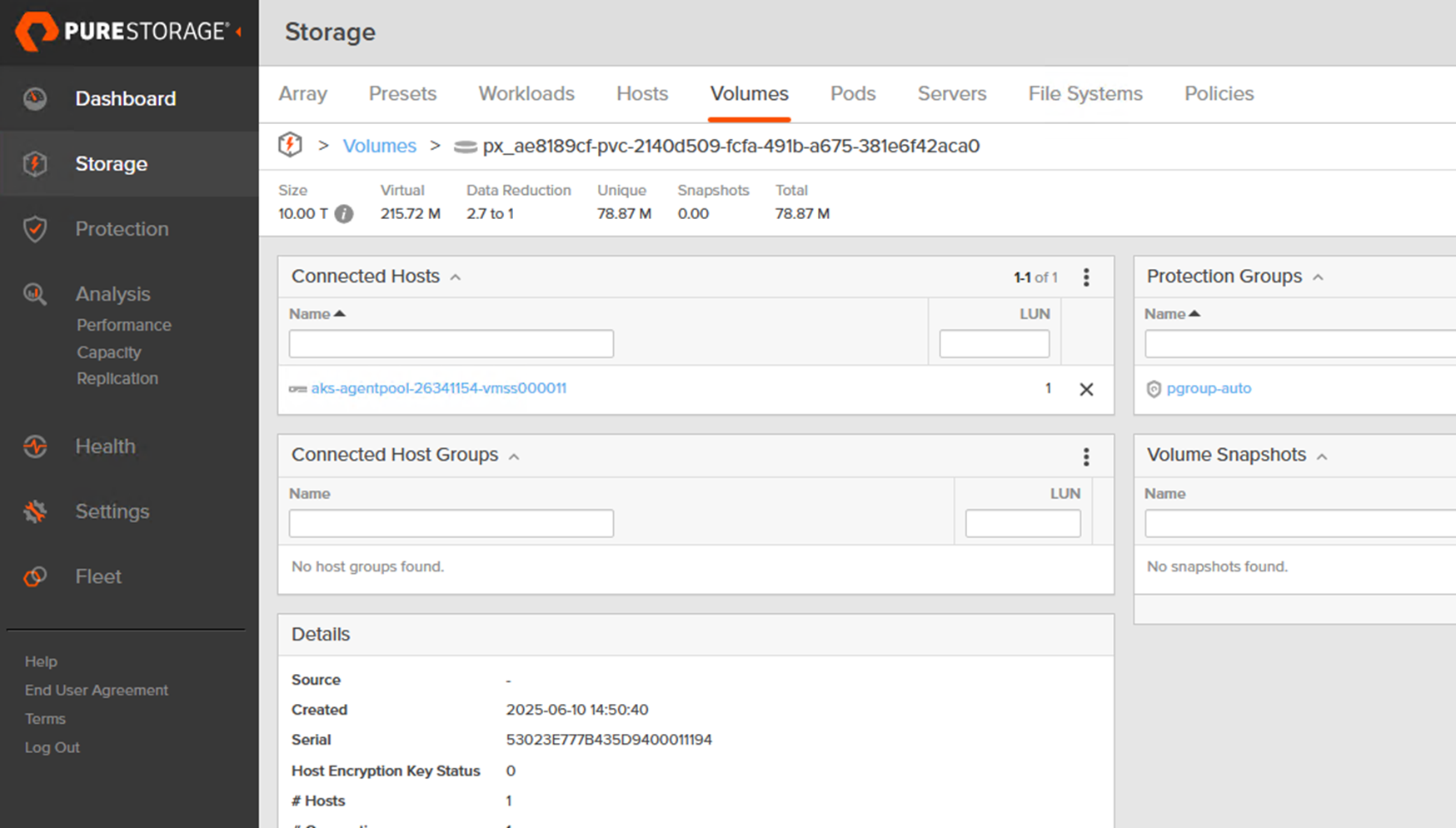
Task: Collapse the Connected Host Groups panel
Action: (x=514, y=456)
